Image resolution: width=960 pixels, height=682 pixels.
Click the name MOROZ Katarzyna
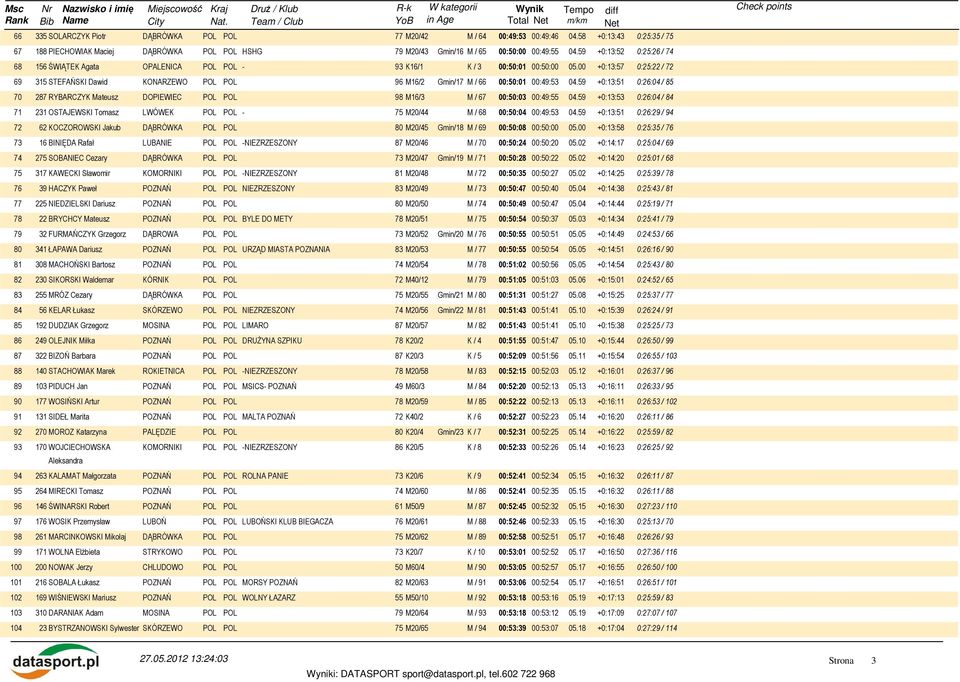pyautogui.click(x=77, y=432)
